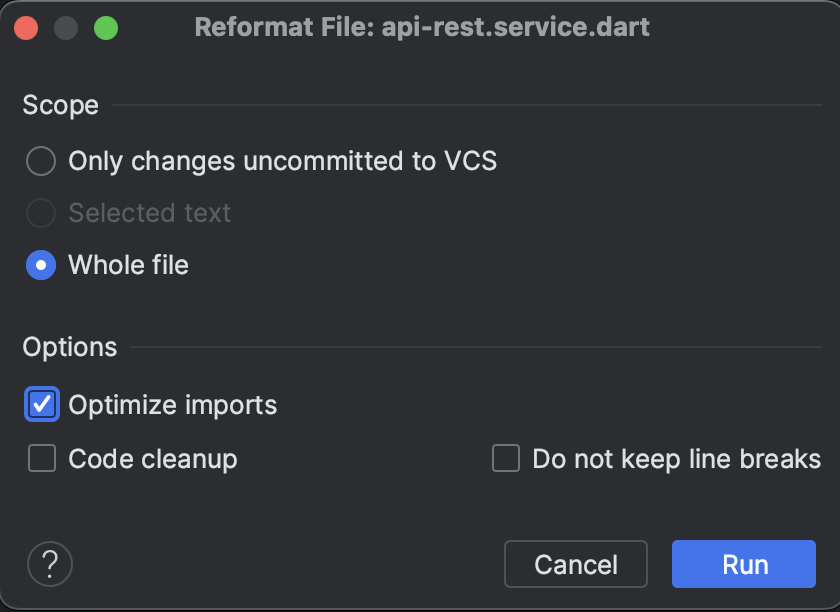840x612 pixels.
Task: Click the Reformat File: api-rest.service.dart title
Action: [422, 27]
